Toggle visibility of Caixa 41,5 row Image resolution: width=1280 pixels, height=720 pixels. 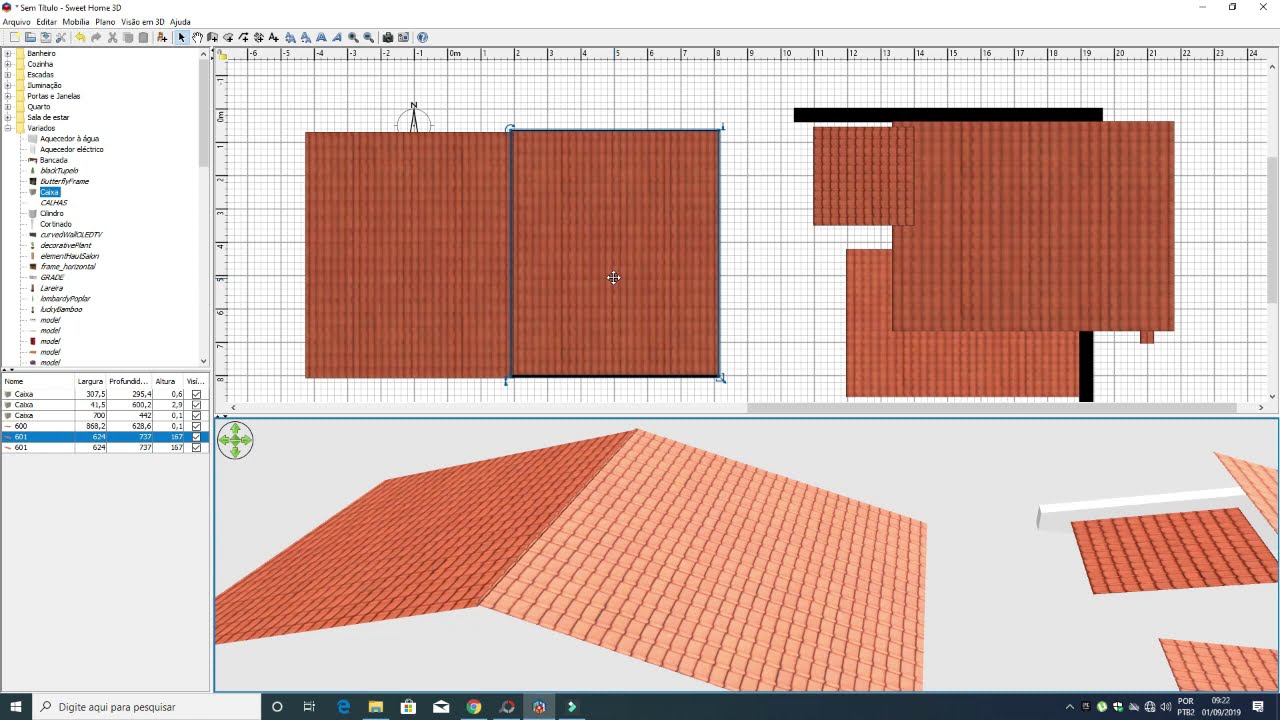pyautogui.click(x=196, y=405)
